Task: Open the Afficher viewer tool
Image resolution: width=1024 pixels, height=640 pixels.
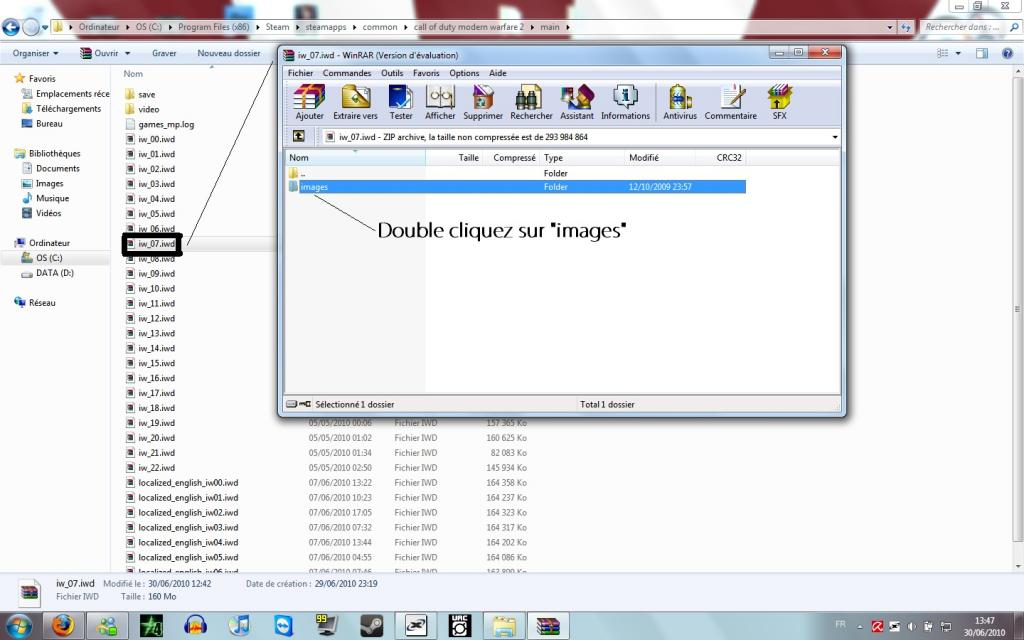Action: click(440, 103)
